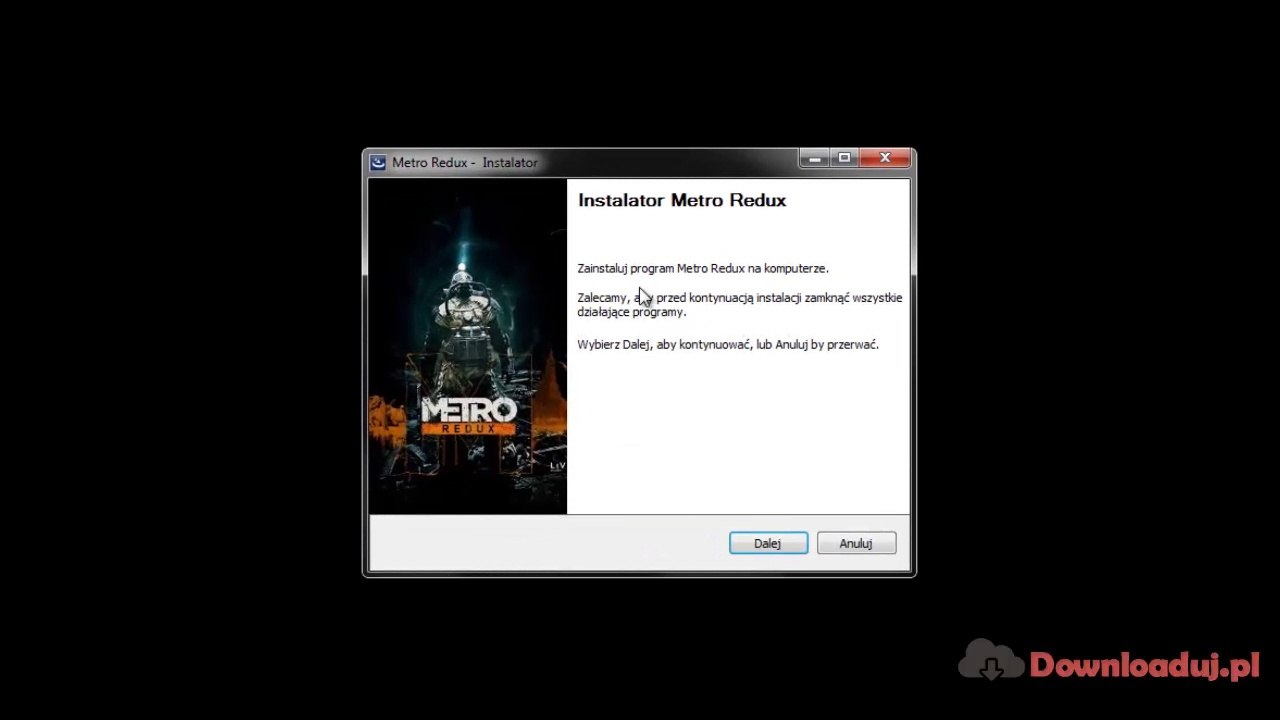Screen dimensions: 1280x720
Task: Click the line starting 'Wybierz Dalej, aby kontynuować'
Action: [x=728, y=344]
